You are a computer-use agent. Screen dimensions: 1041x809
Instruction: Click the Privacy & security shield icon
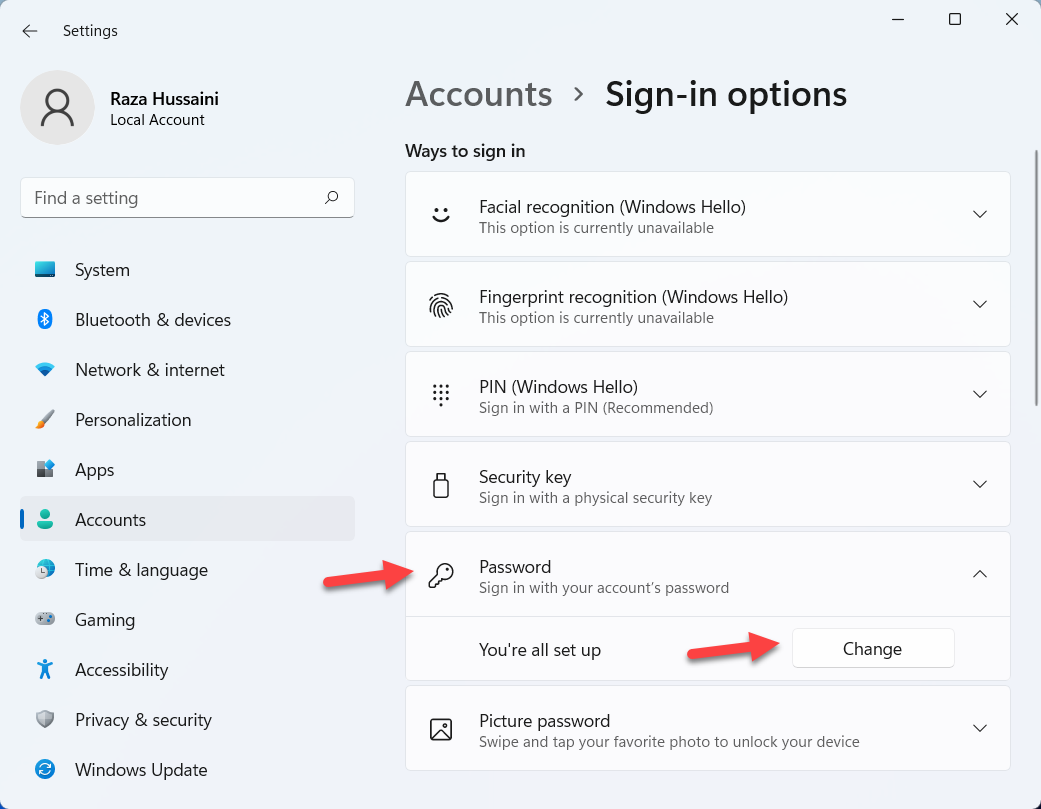(45, 720)
